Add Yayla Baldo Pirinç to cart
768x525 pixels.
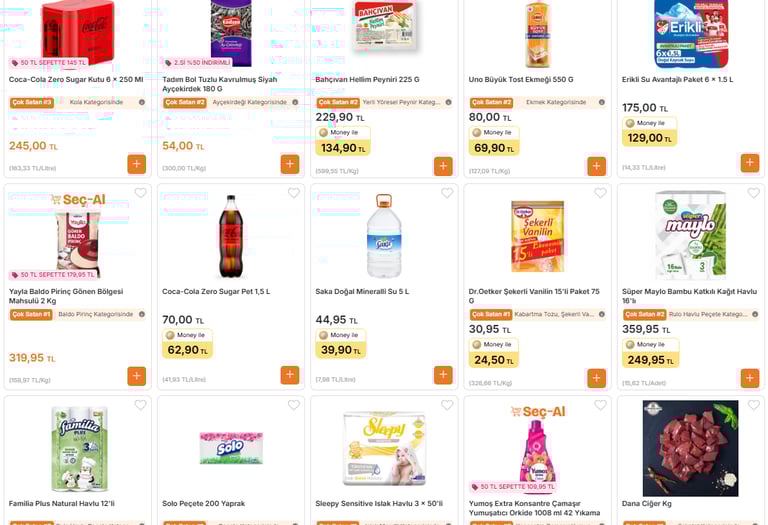(137, 376)
